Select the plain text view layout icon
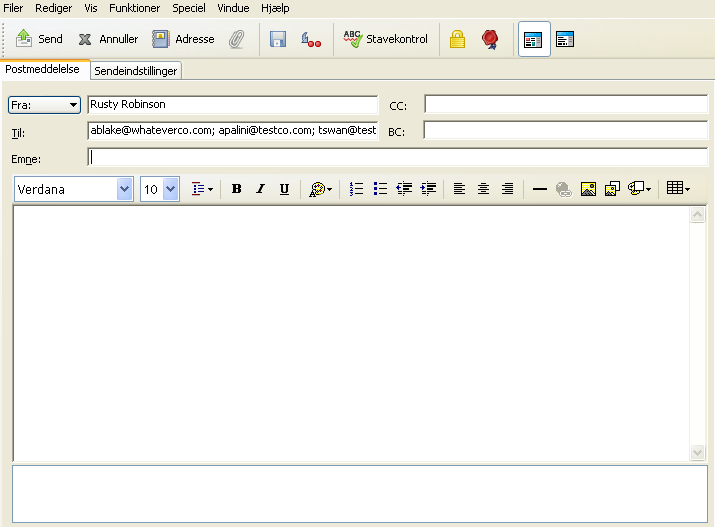Viewport: 715px width, 527px height. pos(565,39)
